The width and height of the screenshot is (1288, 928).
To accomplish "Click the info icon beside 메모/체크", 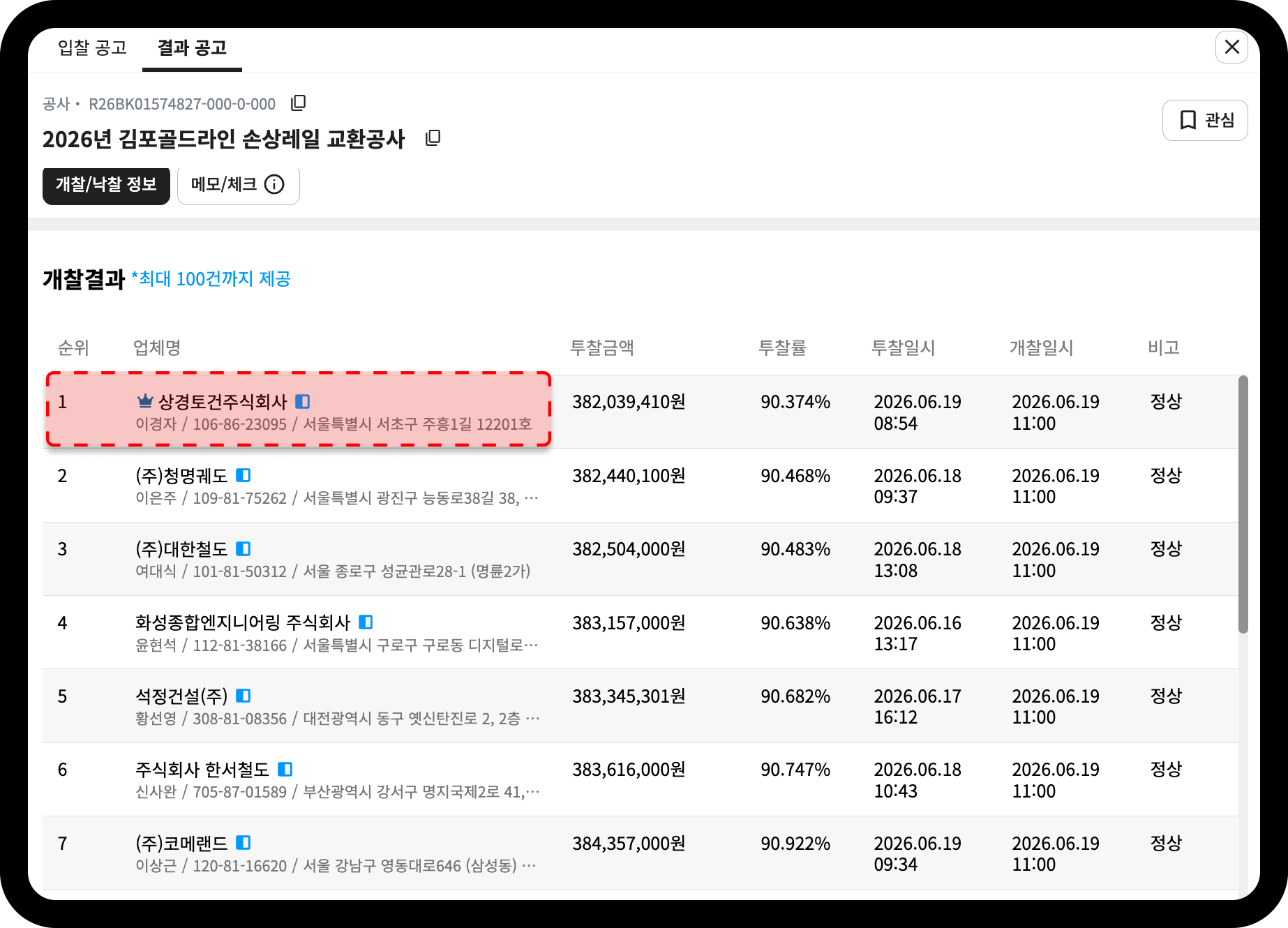I will [x=275, y=184].
